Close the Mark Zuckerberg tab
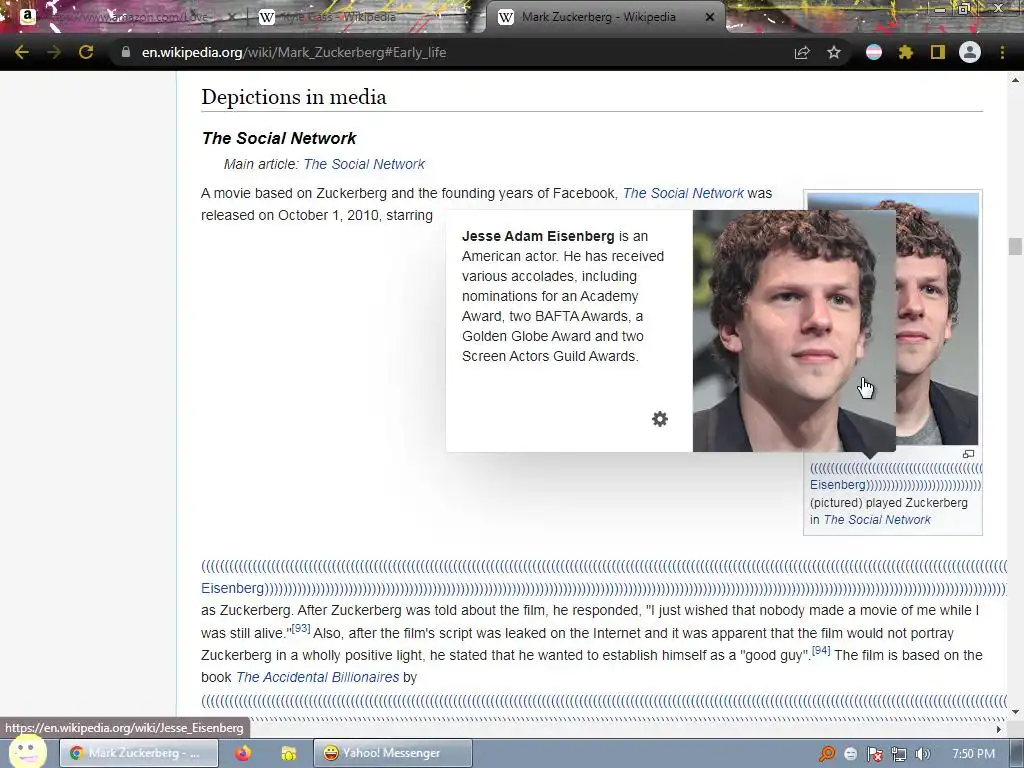The height and width of the screenshot is (768, 1024). pyautogui.click(x=710, y=17)
